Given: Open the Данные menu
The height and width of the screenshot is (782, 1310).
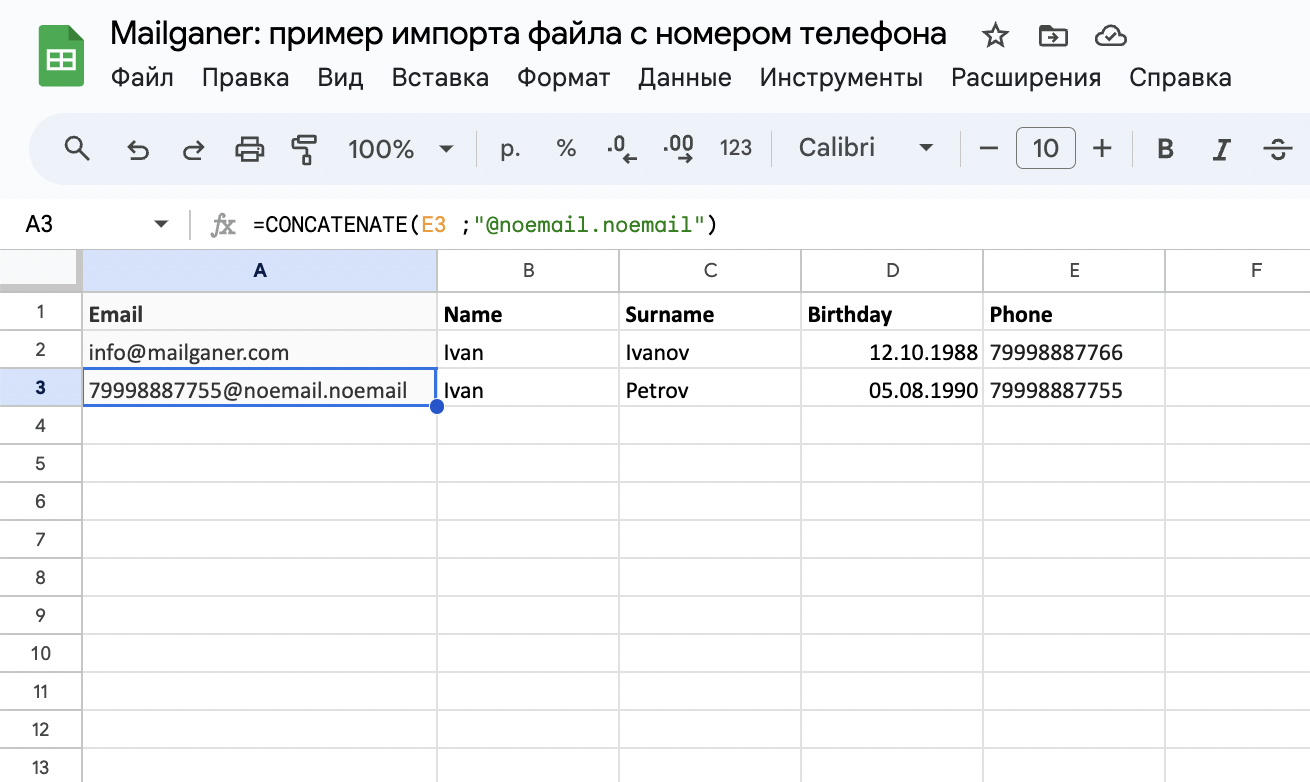Looking at the screenshot, I should 685,78.
